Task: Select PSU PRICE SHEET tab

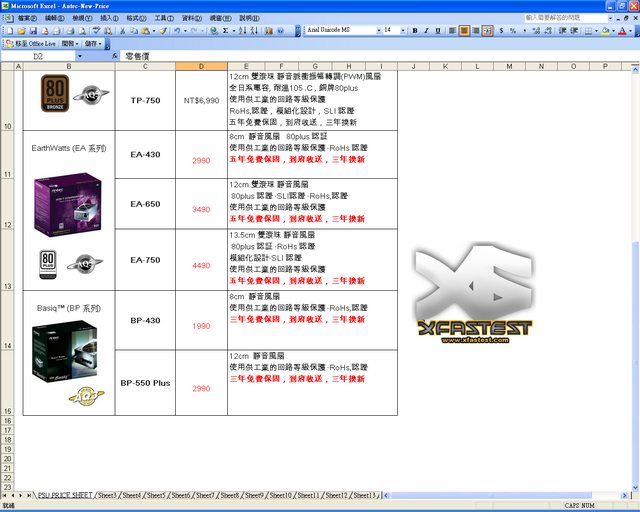Action: pos(65,495)
